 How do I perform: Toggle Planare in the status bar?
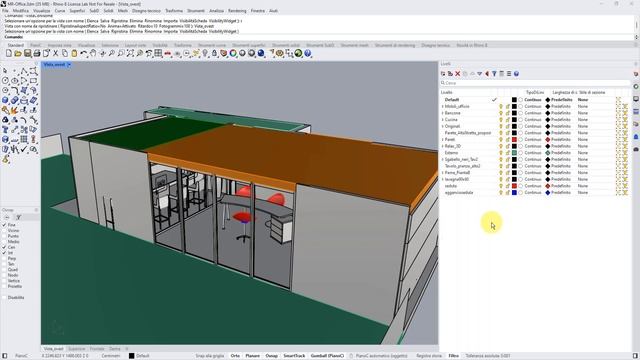pyautogui.click(x=253, y=356)
